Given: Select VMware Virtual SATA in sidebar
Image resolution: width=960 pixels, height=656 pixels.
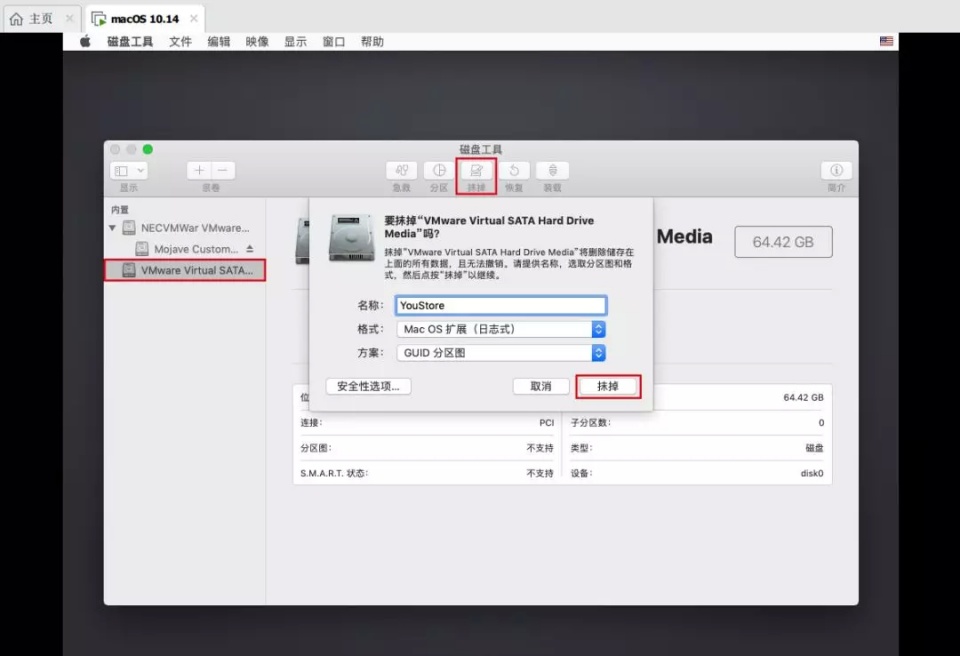Looking at the screenshot, I should 186,270.
